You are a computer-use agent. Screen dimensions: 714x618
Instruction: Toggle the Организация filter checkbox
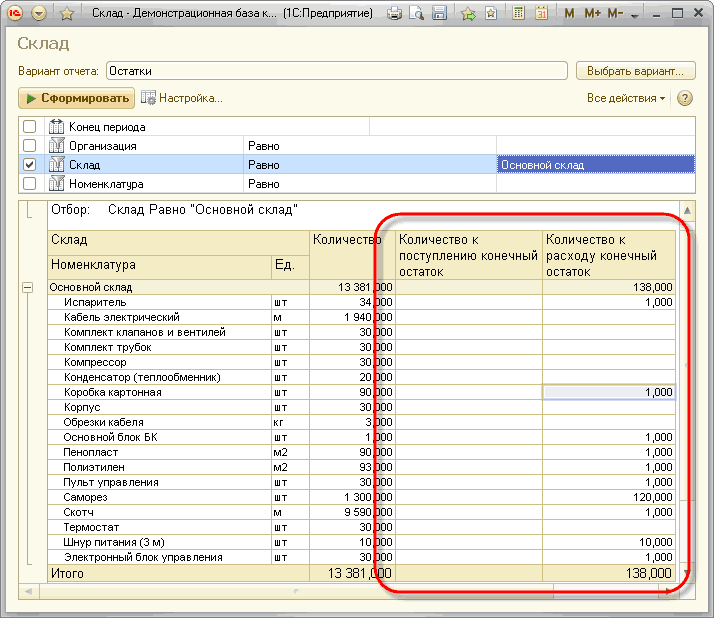pyautogui.click(x=30, y=146)
